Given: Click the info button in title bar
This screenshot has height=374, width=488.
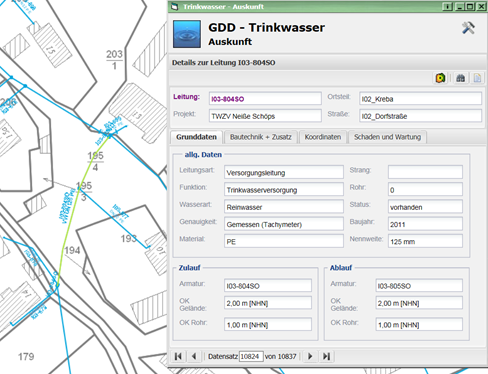Looking at the screenshot, I should [x=447, y=6].
